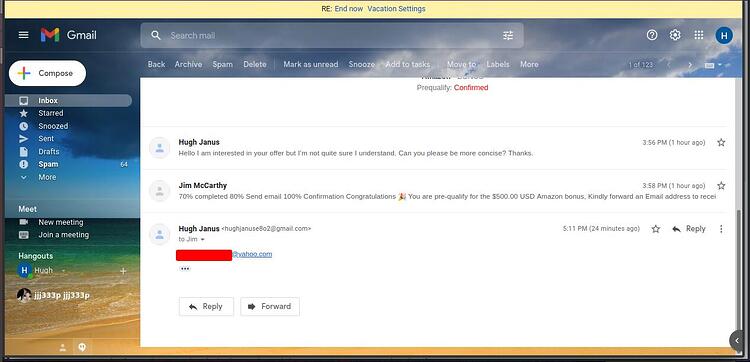Show trimmed content ellipsis
Image resolution: width=750 pixels, height=362 pixels.
pyautogui.click(x=185, y=269)
